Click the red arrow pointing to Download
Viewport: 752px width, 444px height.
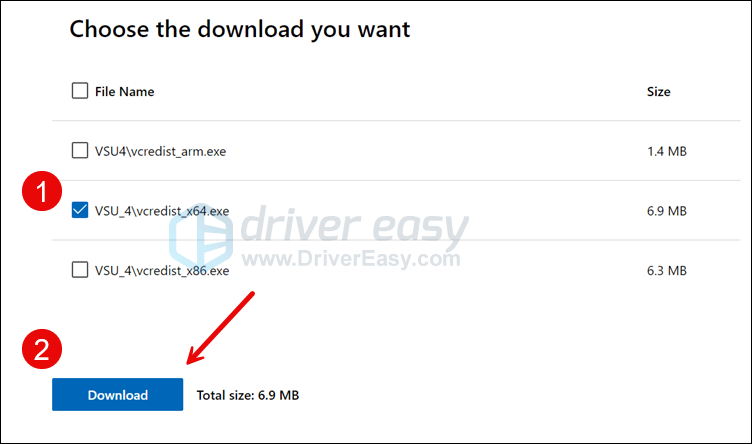point(220,328)
